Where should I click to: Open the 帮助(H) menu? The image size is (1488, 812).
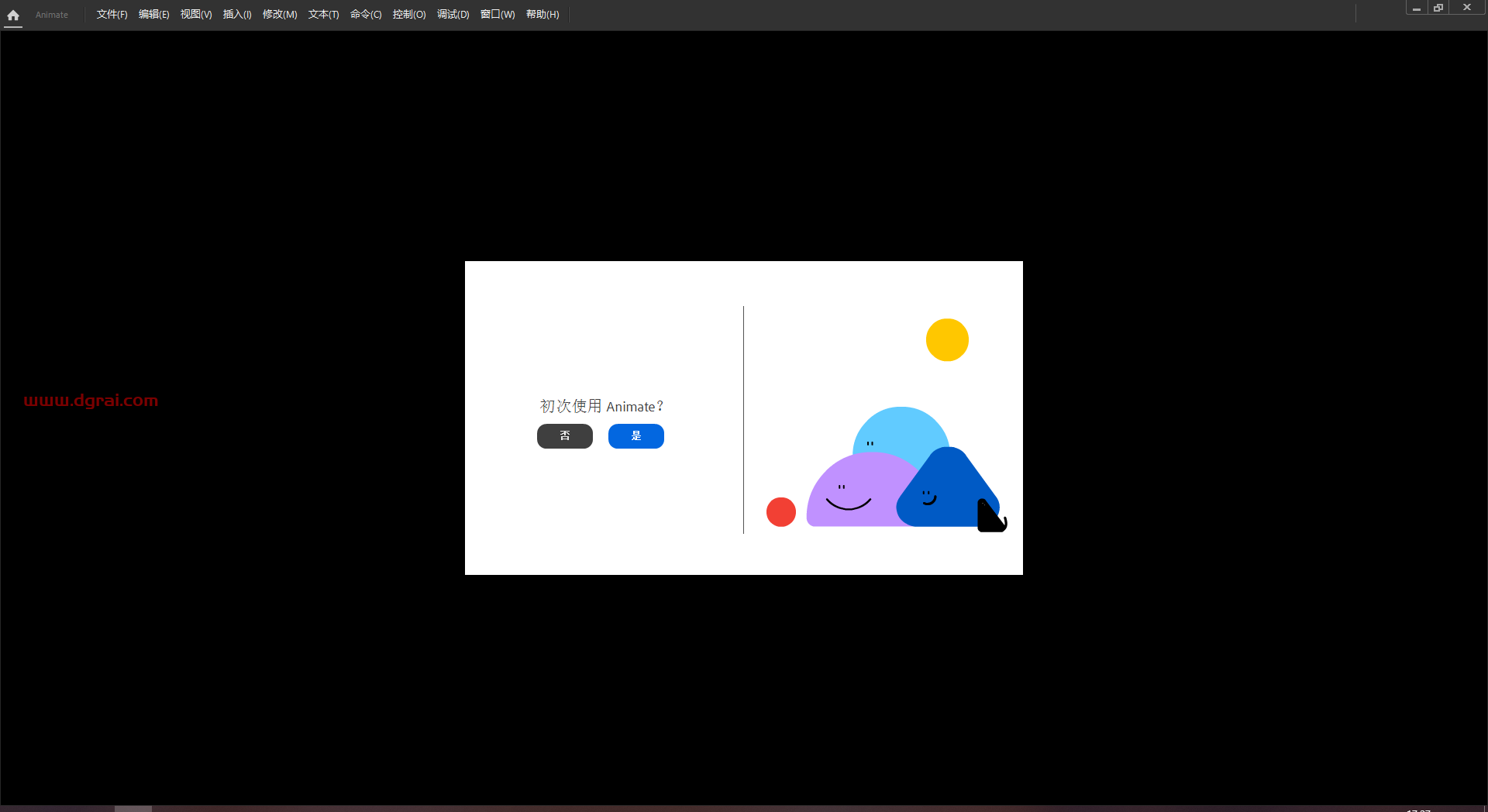[x=542, y=14]
